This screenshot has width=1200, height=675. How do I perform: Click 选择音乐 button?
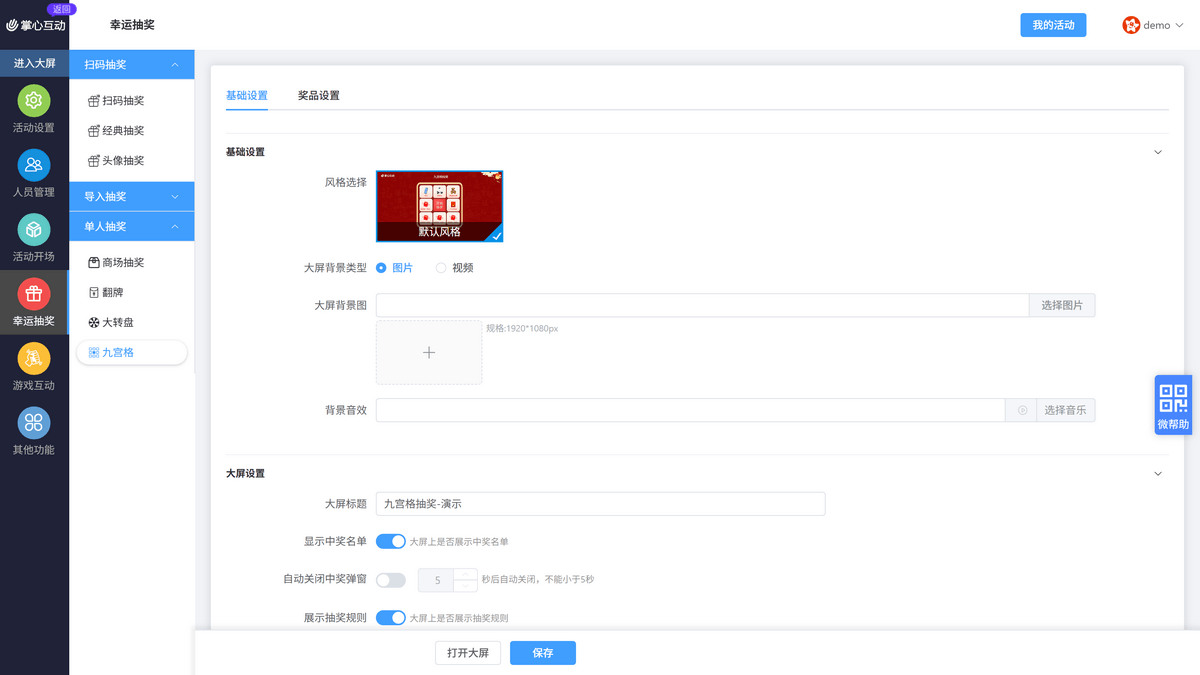pos(1065,410)
